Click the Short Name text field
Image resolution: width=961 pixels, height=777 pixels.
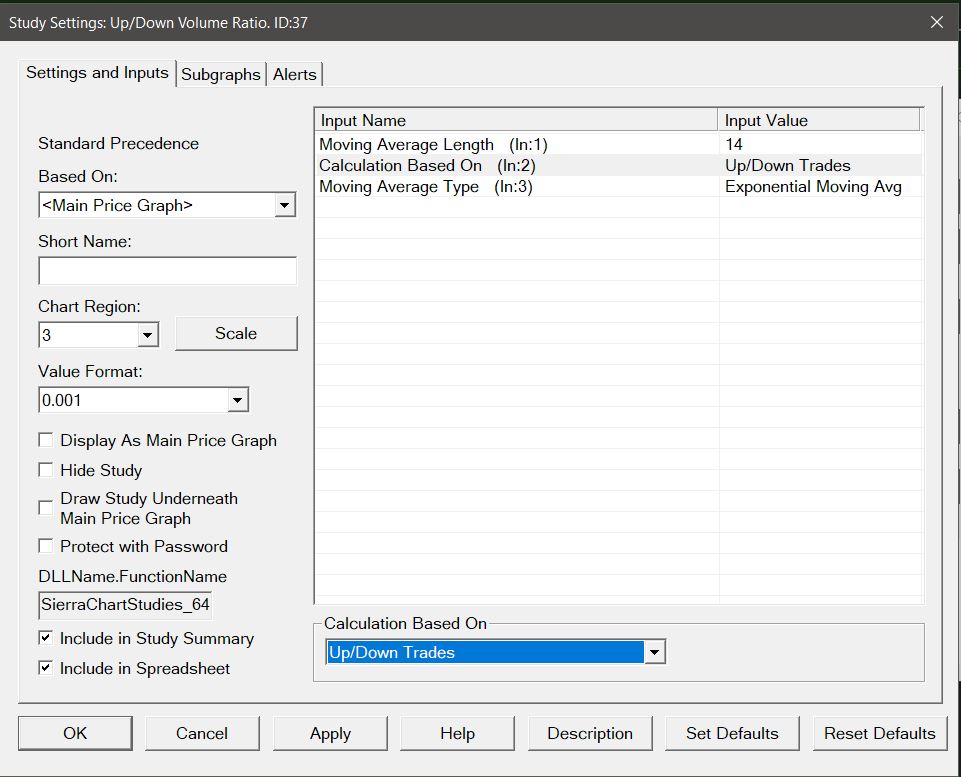point(167,271)
